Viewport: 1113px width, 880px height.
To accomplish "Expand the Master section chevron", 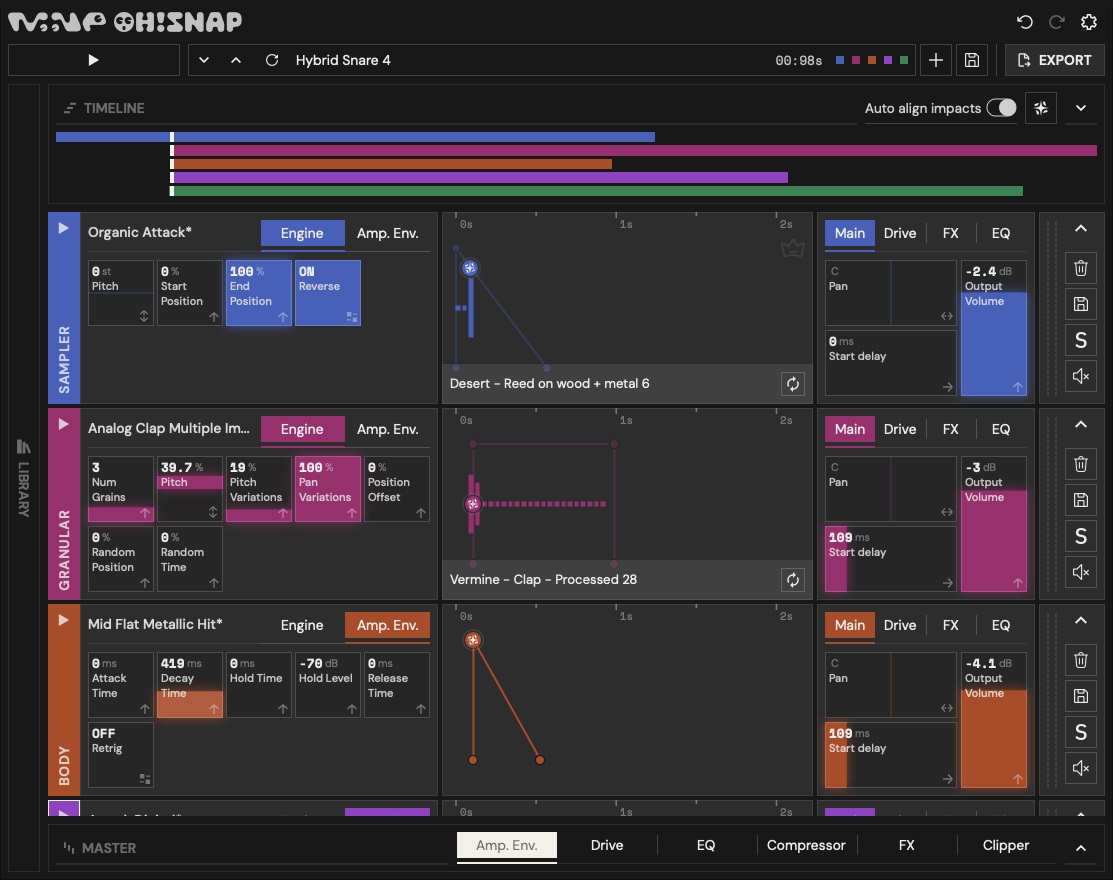I will pyautogui.click(x=1080, y=848).
